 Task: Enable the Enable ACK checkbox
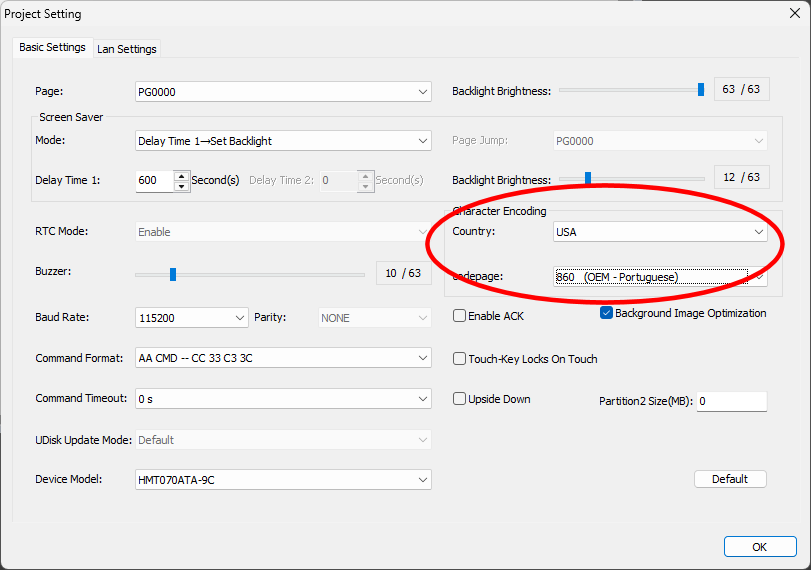tap(460, 316)
